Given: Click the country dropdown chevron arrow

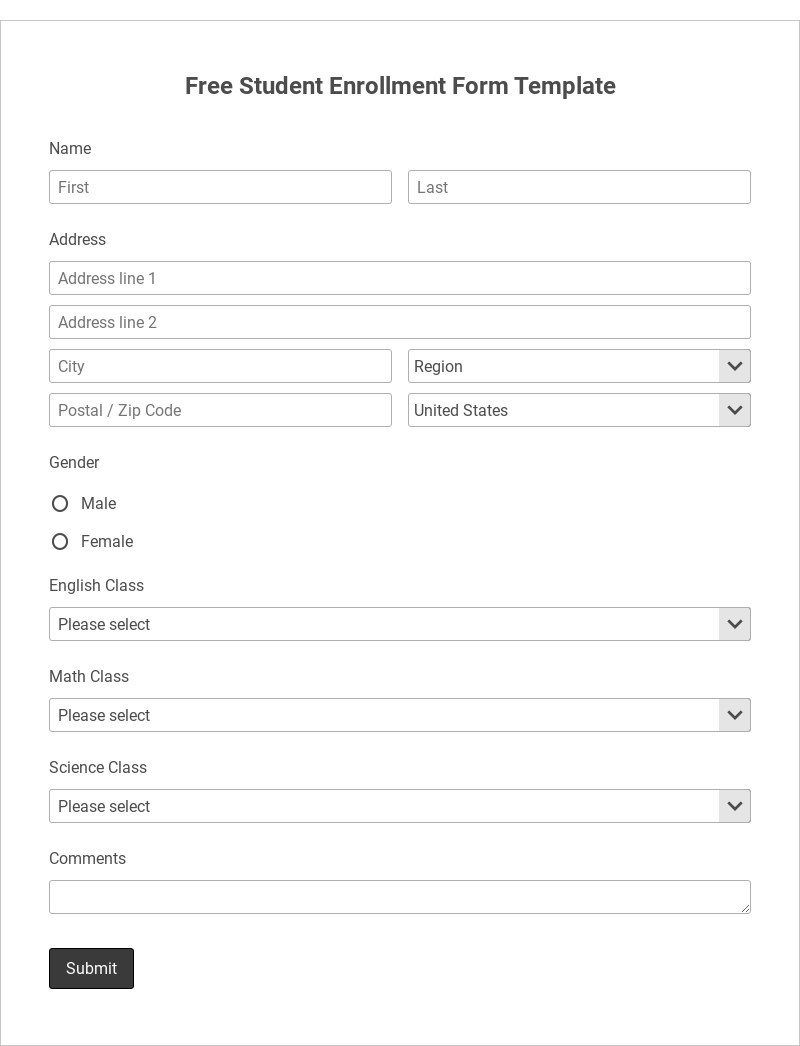Looking at the screenshot, I should [x=735, y=410].
